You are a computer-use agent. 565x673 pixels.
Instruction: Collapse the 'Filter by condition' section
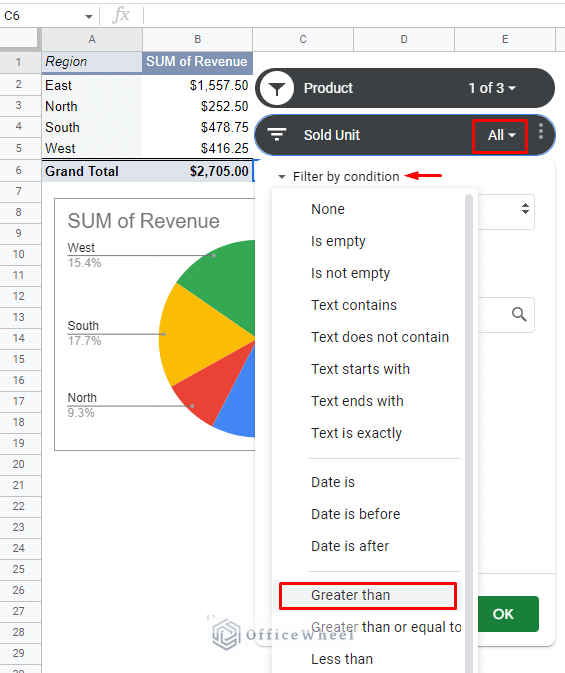(x=282, y=176)
